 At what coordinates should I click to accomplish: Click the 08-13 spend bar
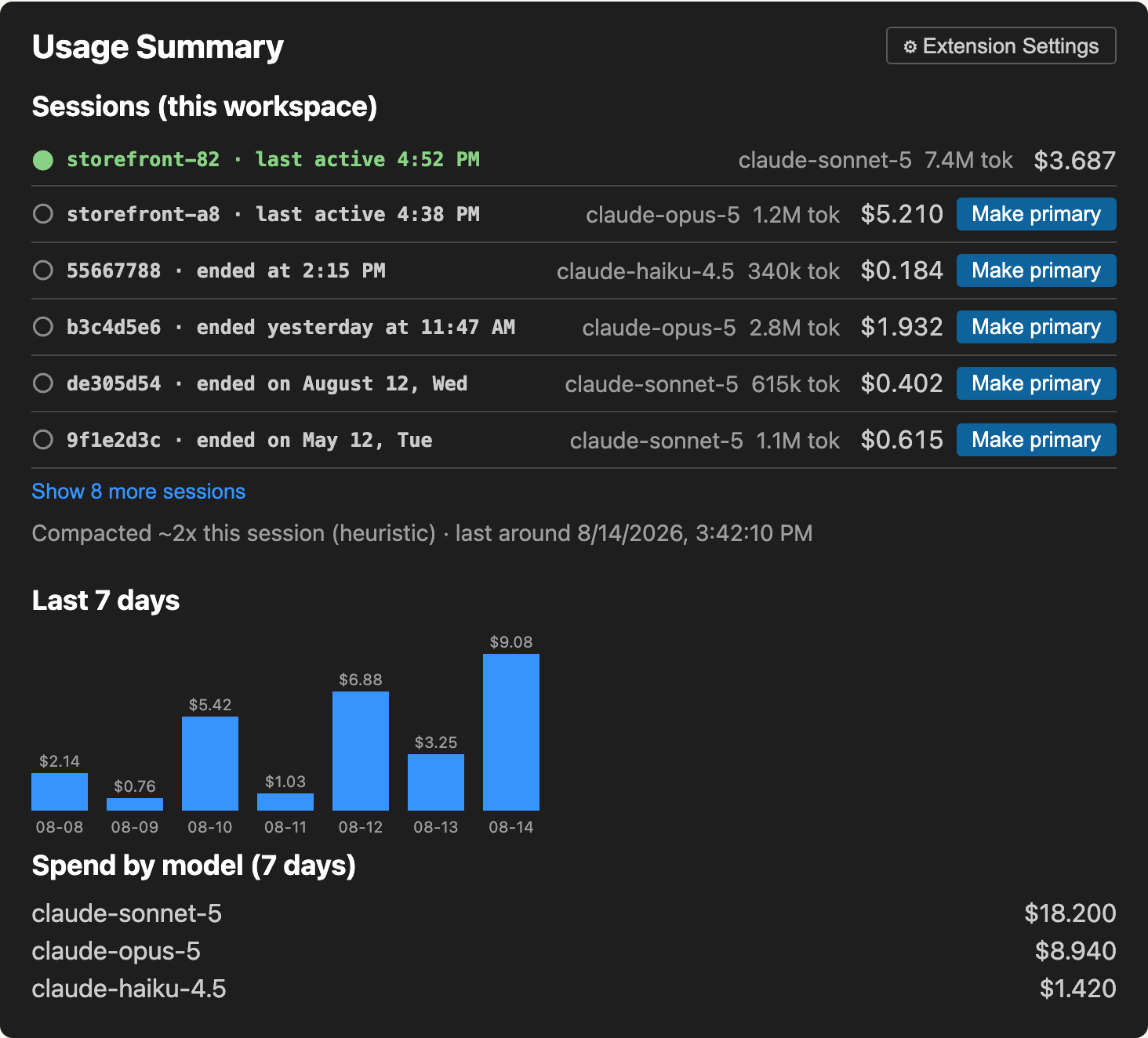point(436,782)
